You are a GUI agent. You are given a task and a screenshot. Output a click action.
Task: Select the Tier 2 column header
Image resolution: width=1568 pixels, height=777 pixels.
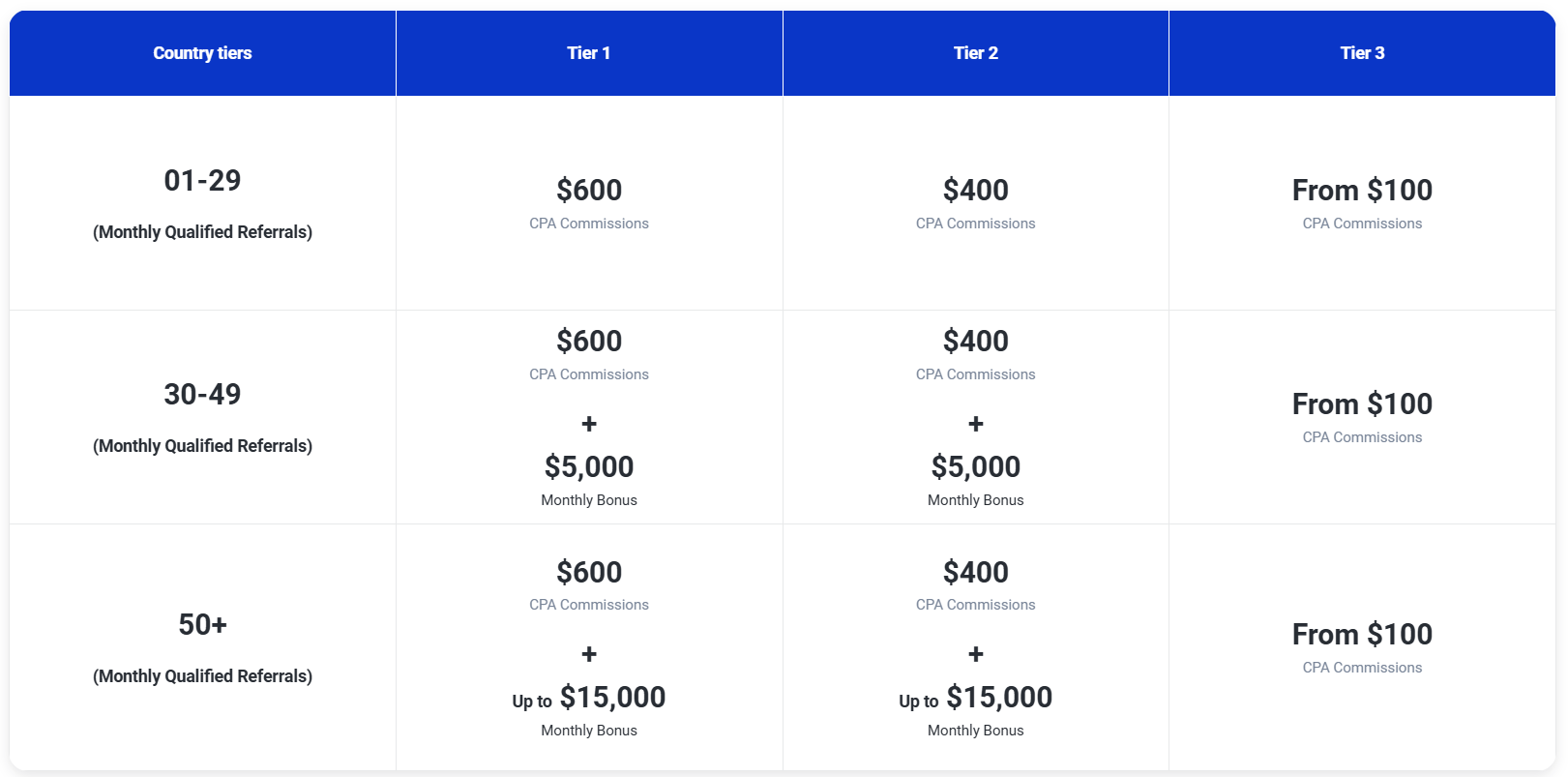pyautogui.click(x=975, y=53)
